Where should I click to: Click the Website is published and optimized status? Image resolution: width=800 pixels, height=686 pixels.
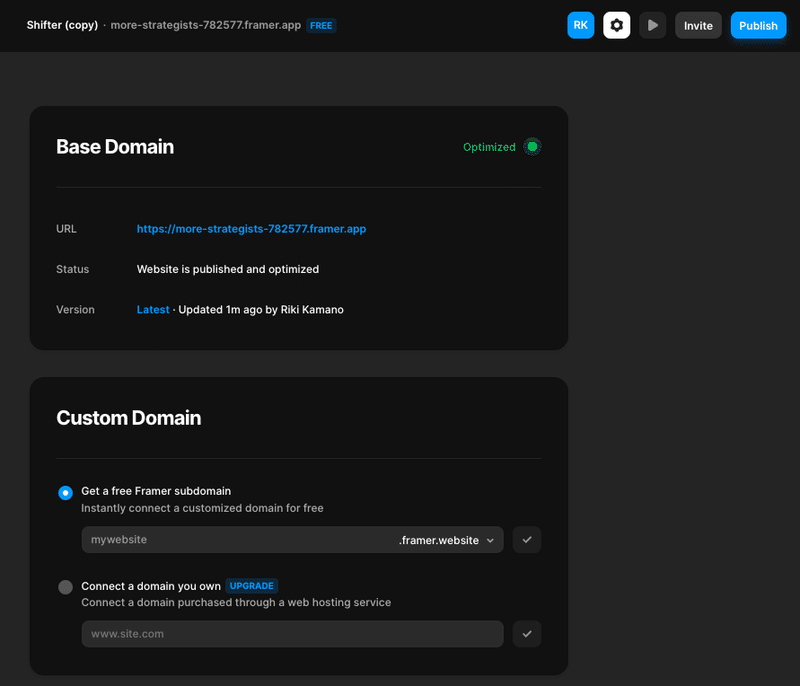pyautogui.click(x=228, y=269)
